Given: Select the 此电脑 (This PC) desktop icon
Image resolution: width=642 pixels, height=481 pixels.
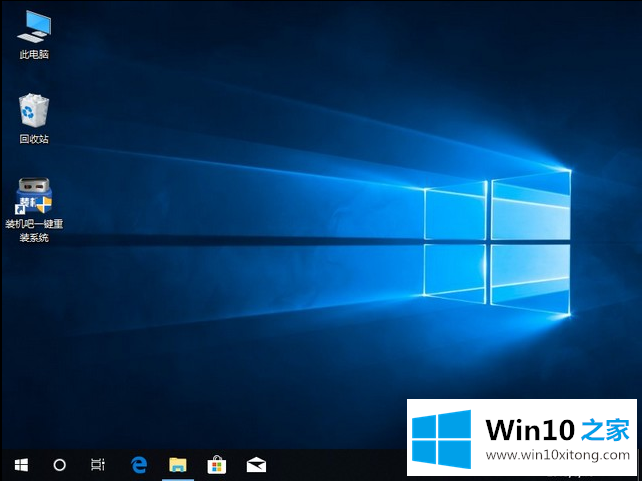Looking at the screenshot, I should point(34,25).
